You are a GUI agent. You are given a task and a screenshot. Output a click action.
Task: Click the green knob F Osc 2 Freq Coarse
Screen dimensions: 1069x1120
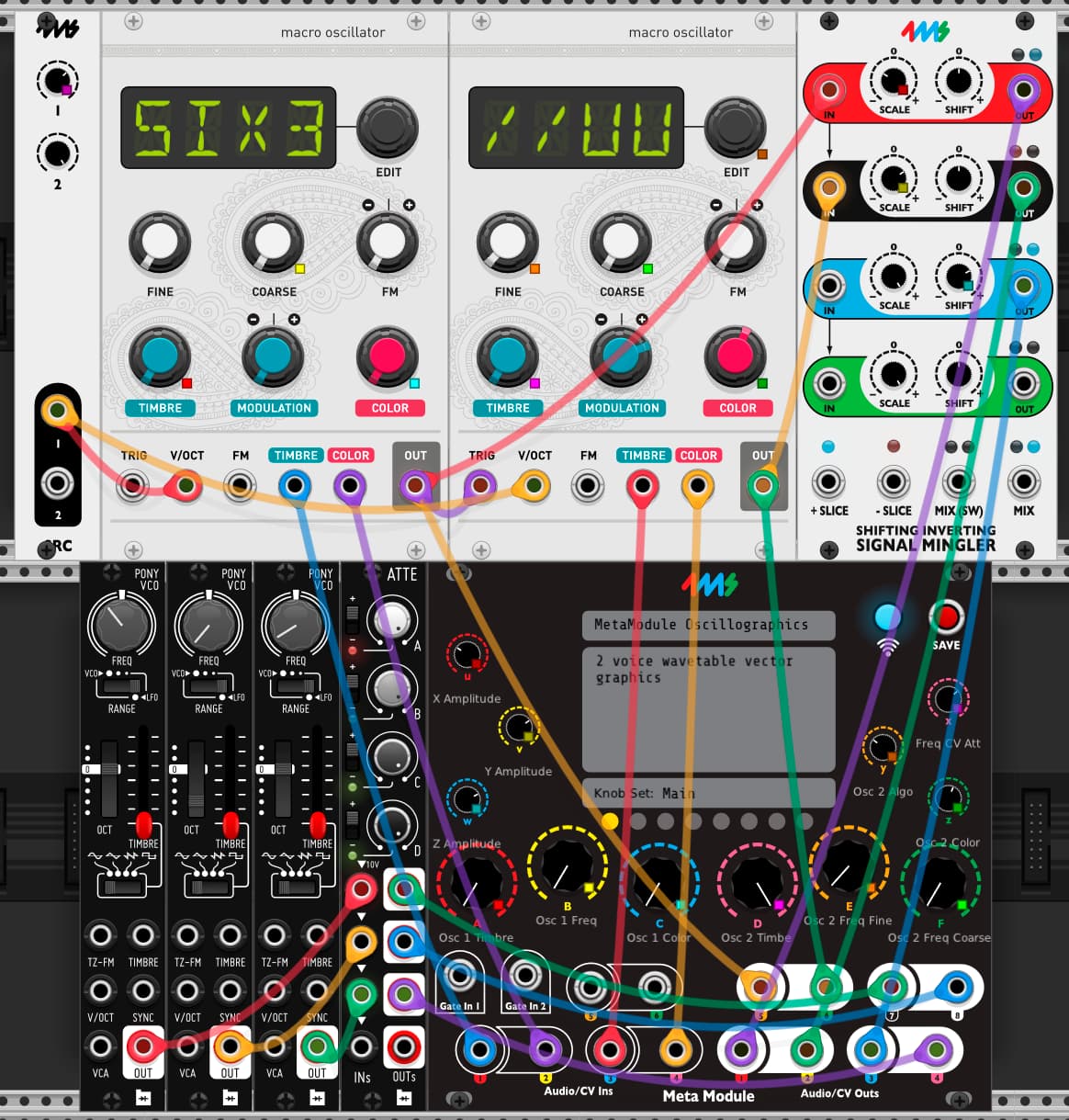tap(940, 882)
